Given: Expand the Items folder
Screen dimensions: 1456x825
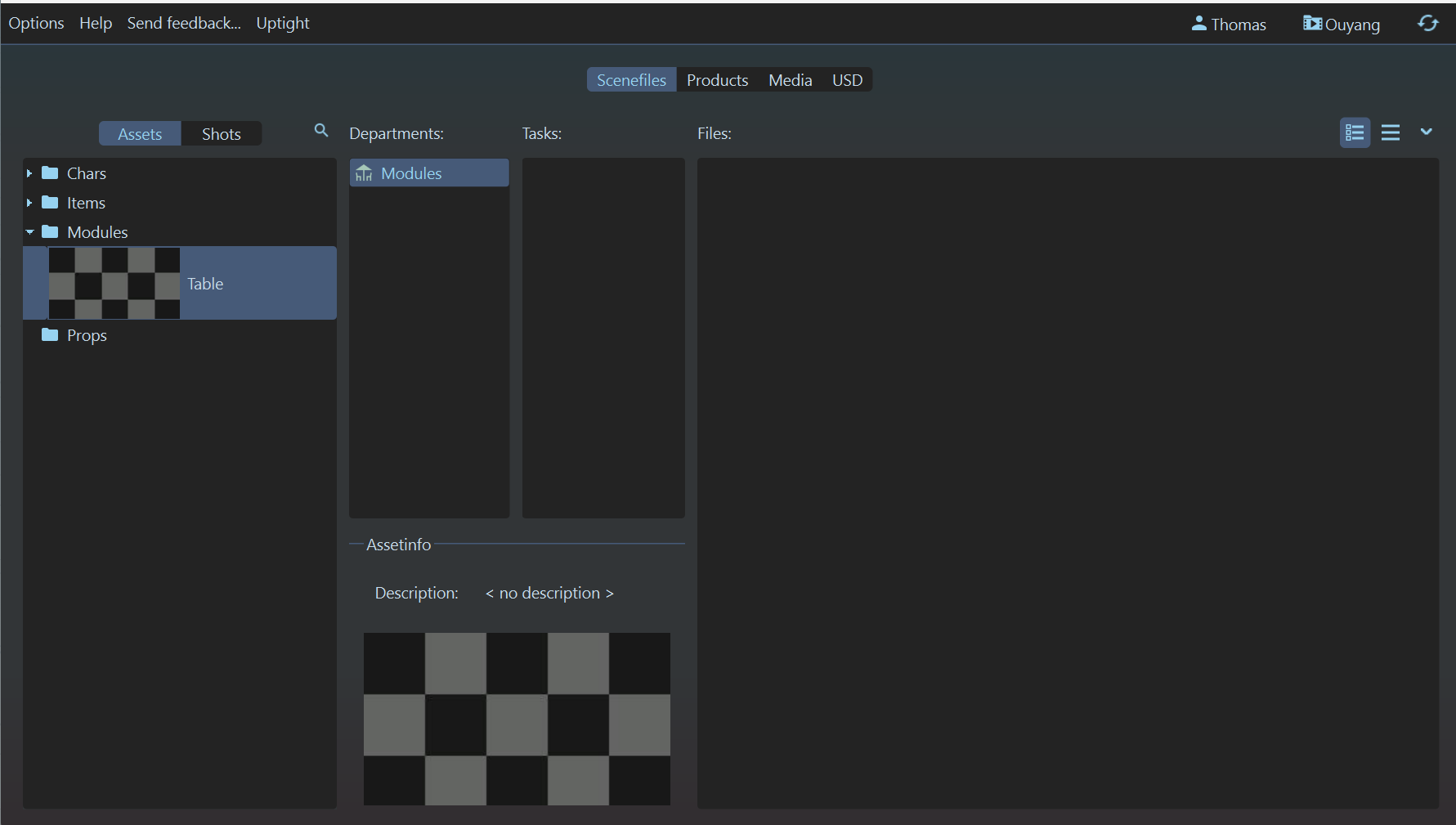Looking at the screenshot, I should [29, 203].
